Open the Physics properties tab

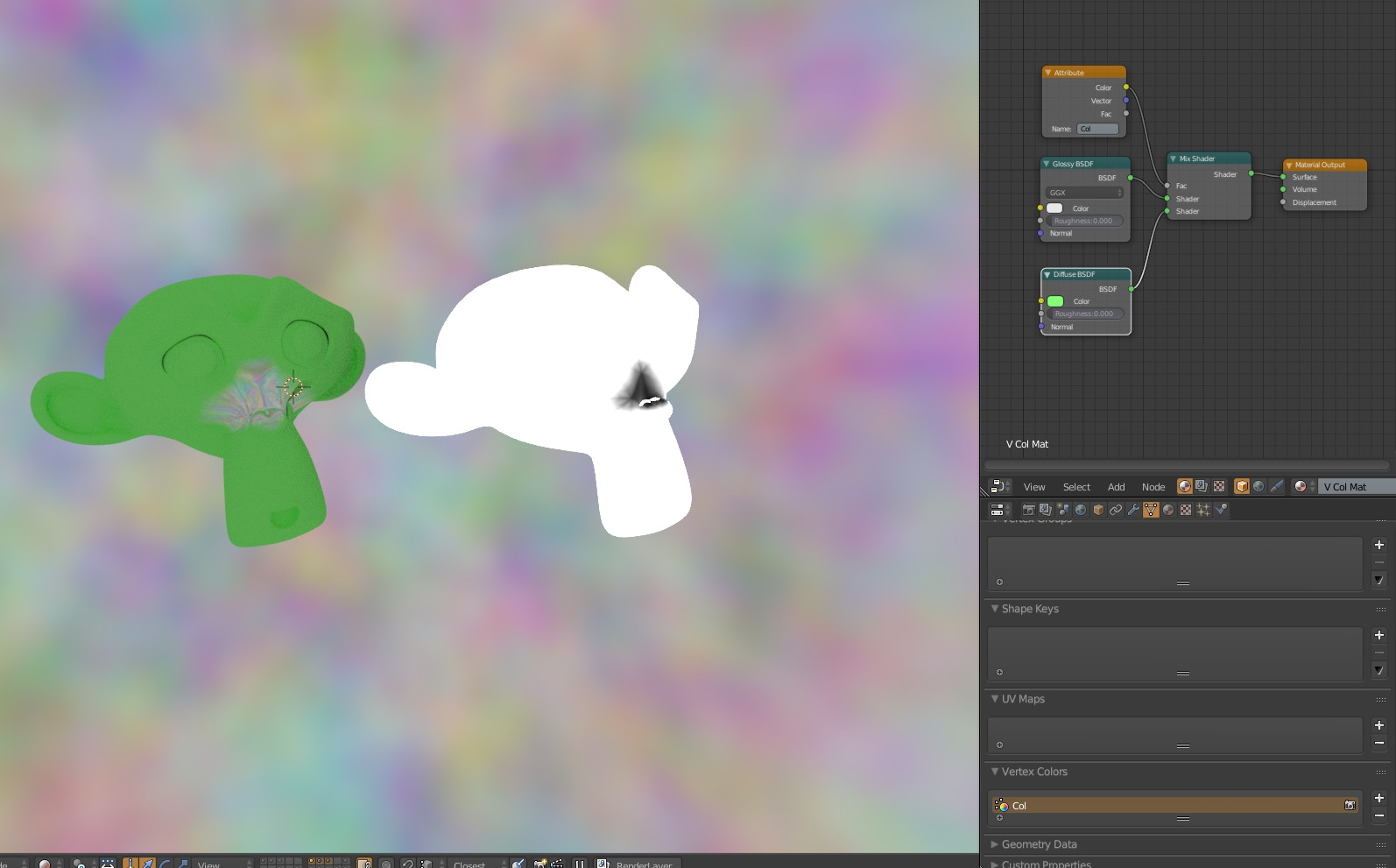point(1221,510)
